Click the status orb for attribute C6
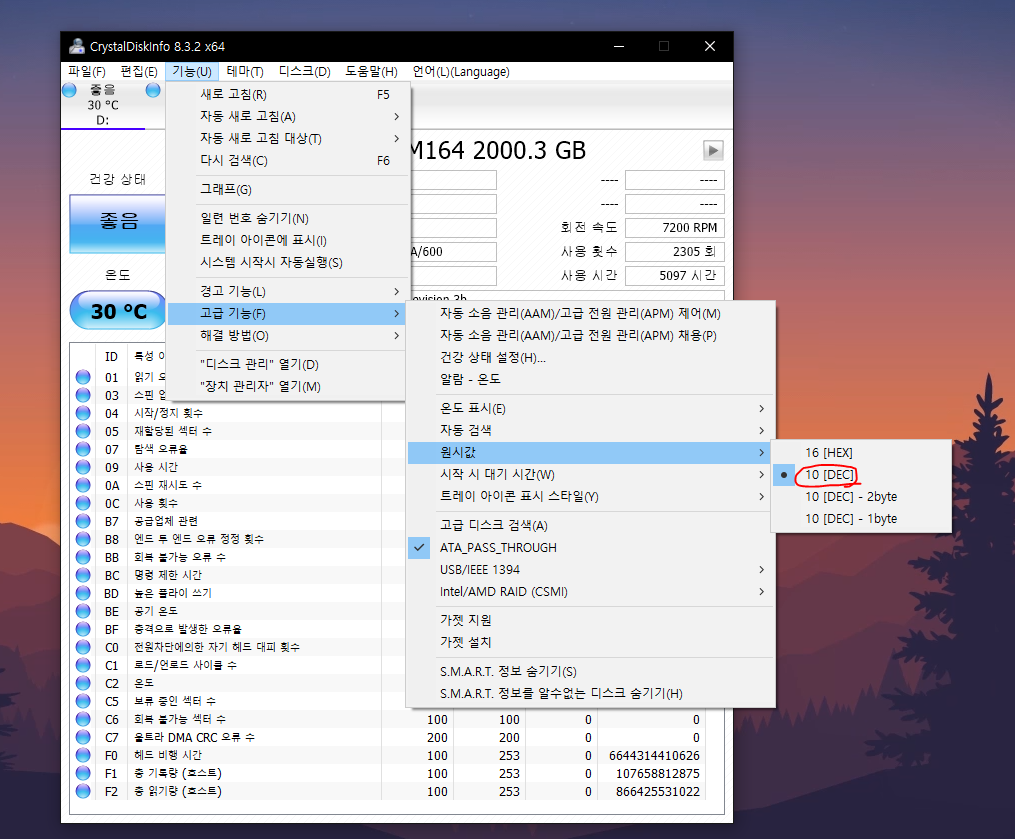 point(83,719)
